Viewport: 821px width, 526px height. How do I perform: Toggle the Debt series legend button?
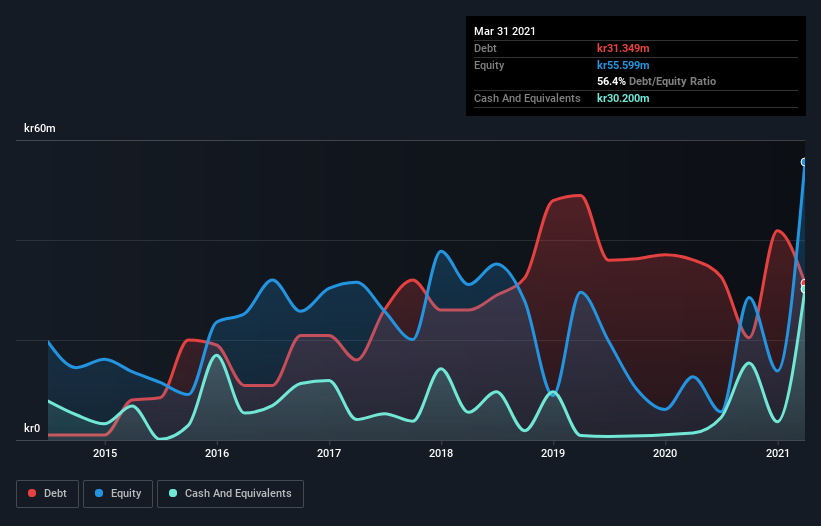[x=48, y=494]
